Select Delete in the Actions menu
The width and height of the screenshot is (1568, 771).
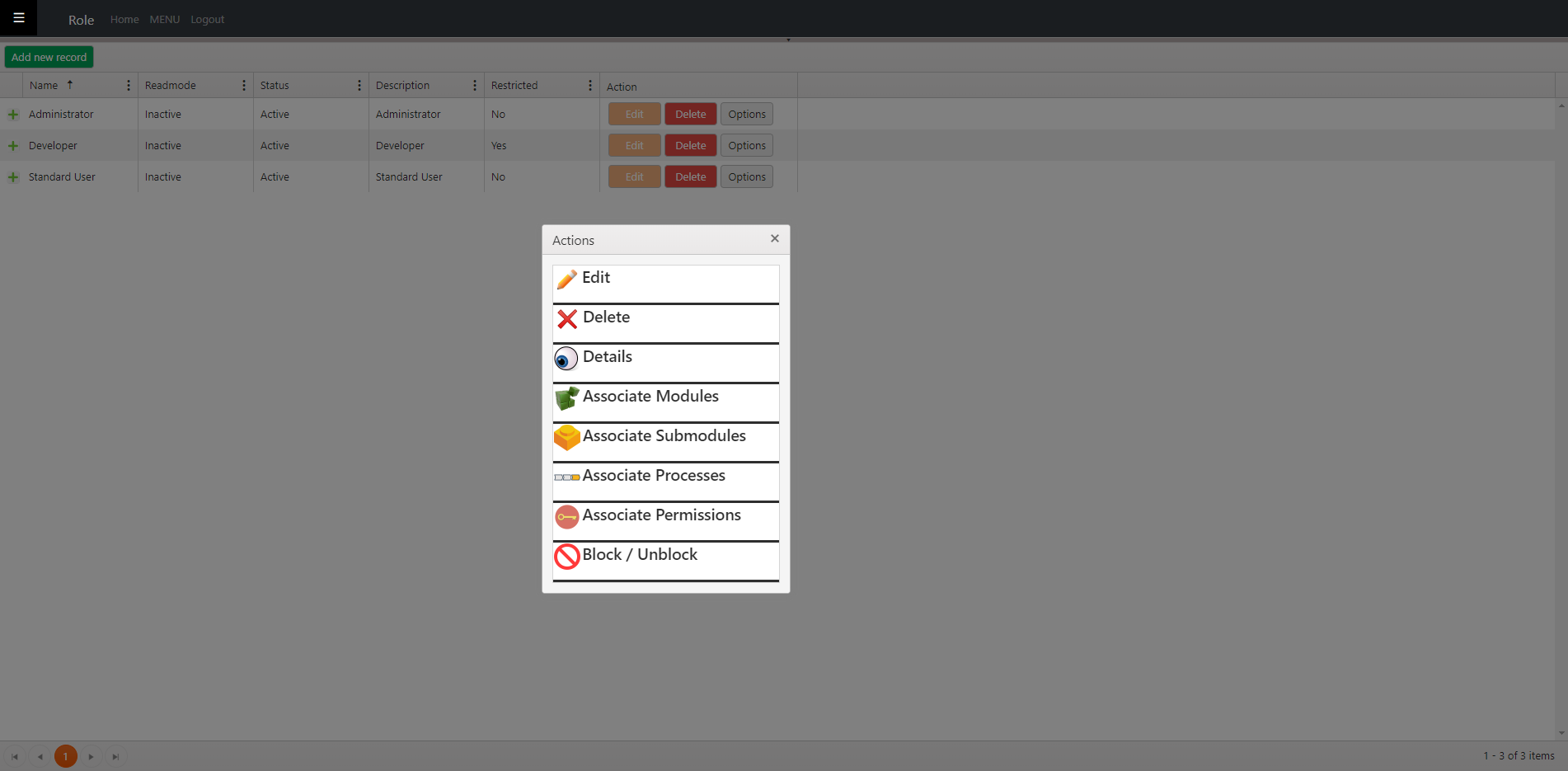(666, 323)
